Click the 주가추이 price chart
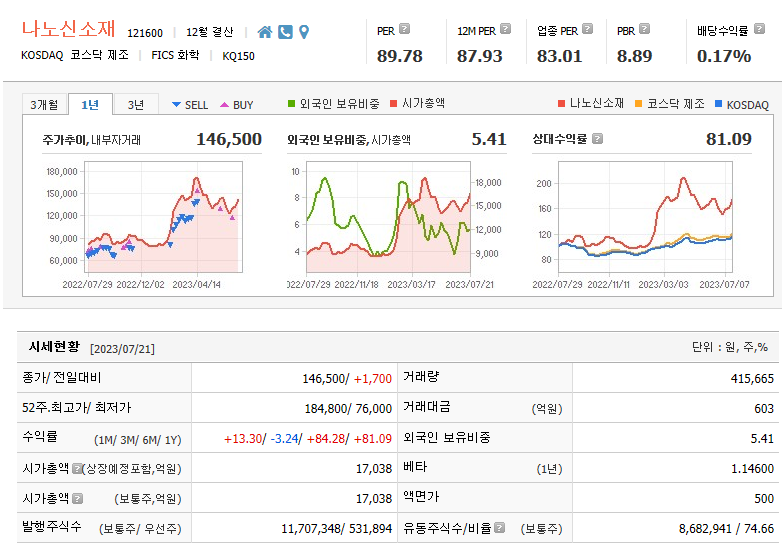 pyautogui.click(x=164, y=217)
